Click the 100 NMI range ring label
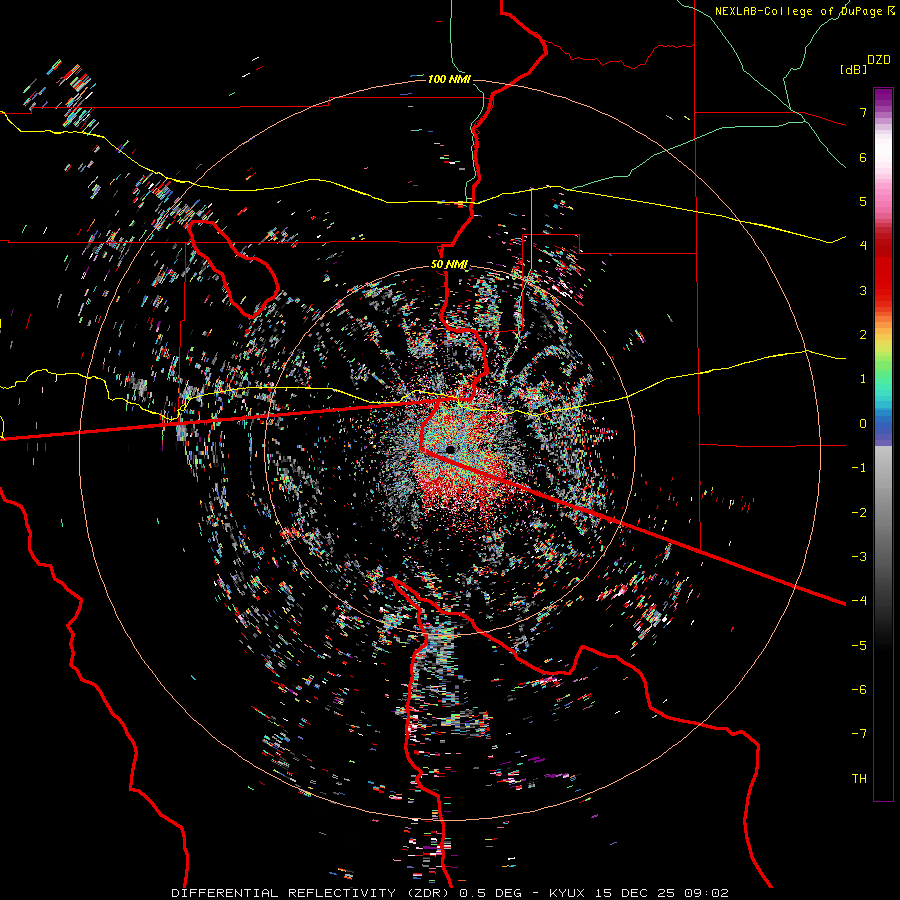 [x=449, y=79]
